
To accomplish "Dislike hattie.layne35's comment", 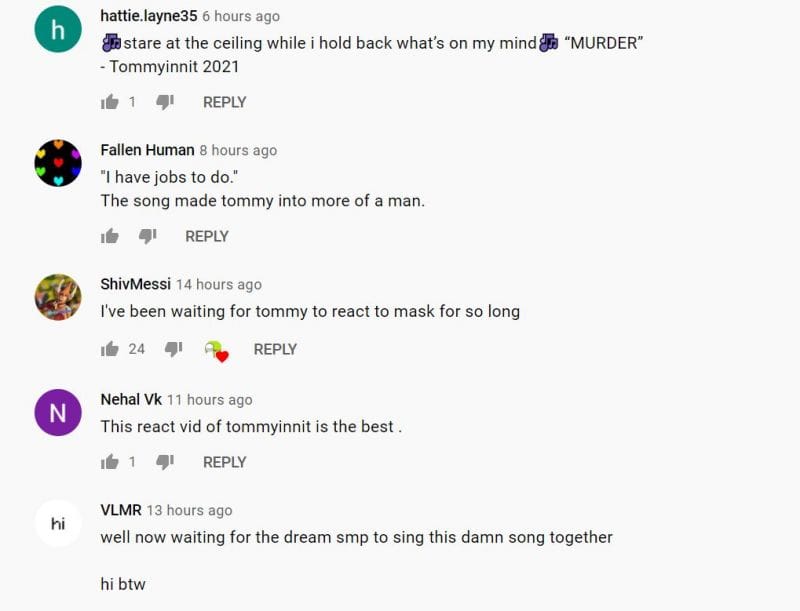I will [x=165, y=101].
